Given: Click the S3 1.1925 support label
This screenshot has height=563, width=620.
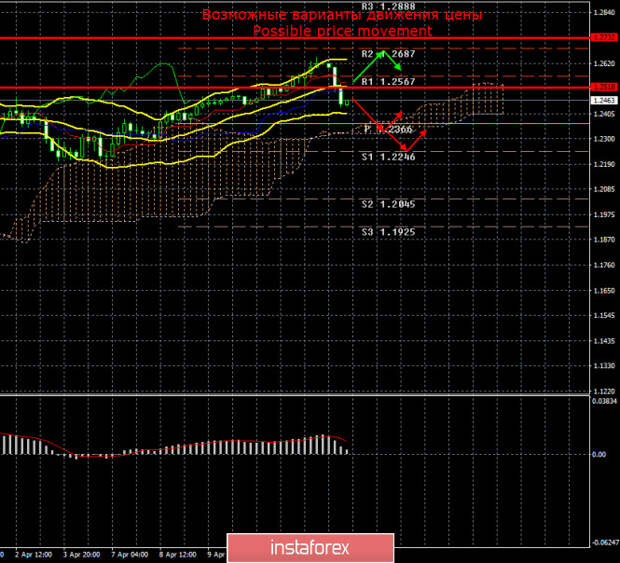Looking at the screenshot, I should [387, 232].
